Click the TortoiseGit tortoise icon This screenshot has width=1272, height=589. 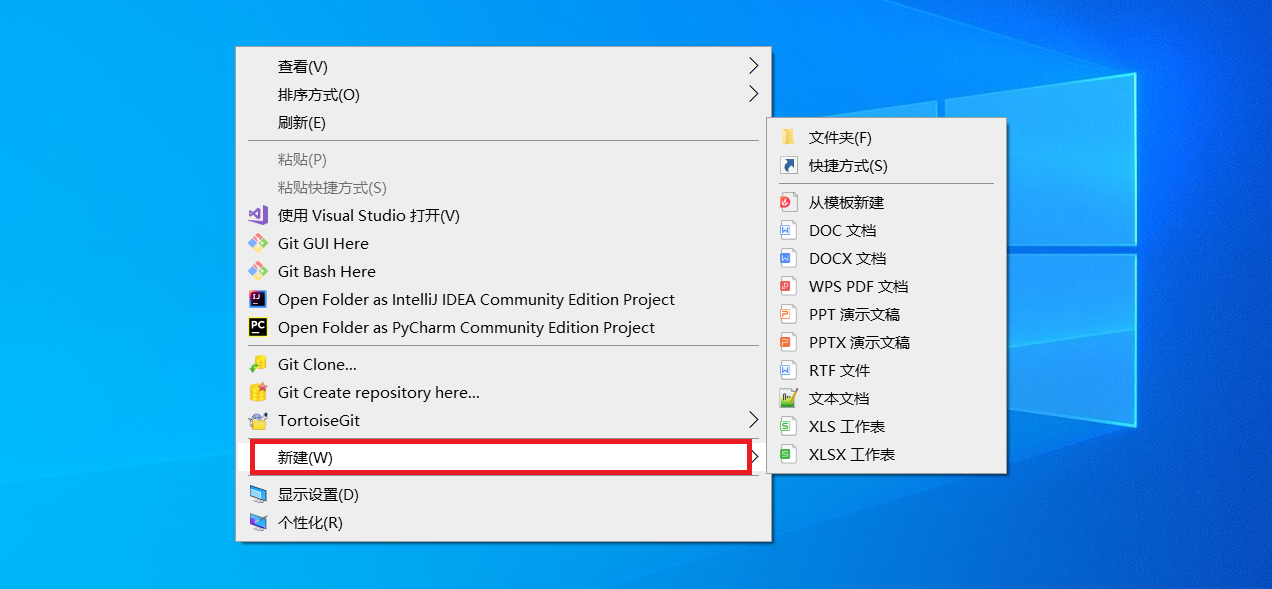click(x=258, y=420)
